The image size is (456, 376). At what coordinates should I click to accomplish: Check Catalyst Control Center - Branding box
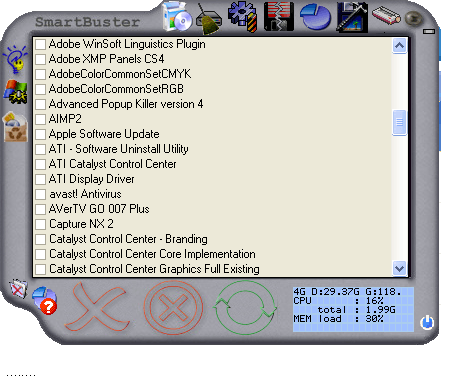coord(41,239)
